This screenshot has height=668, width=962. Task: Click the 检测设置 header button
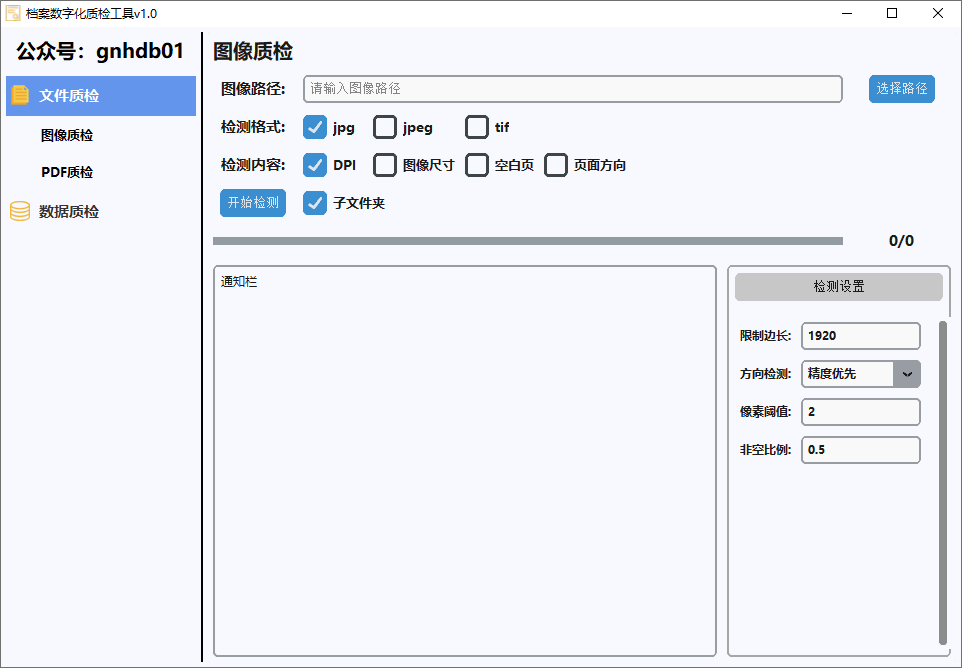838,287
